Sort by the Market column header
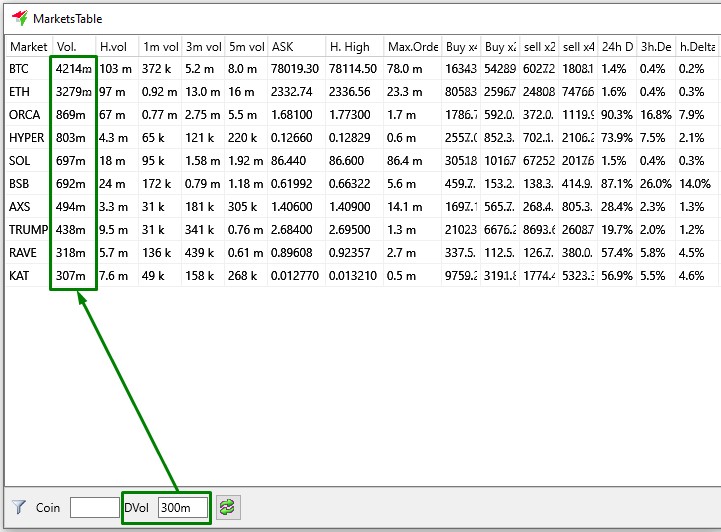 tap(28, 46)
